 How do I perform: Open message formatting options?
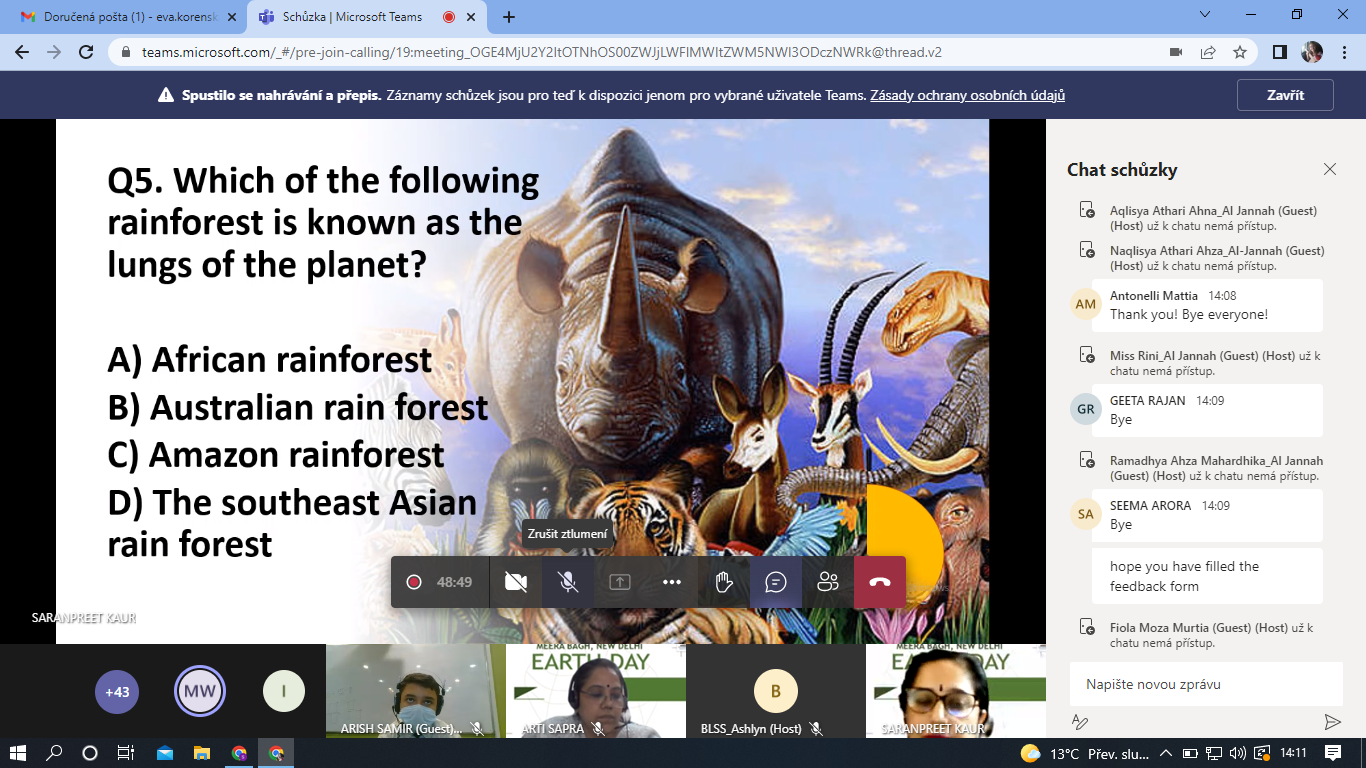click(1080, 722)
